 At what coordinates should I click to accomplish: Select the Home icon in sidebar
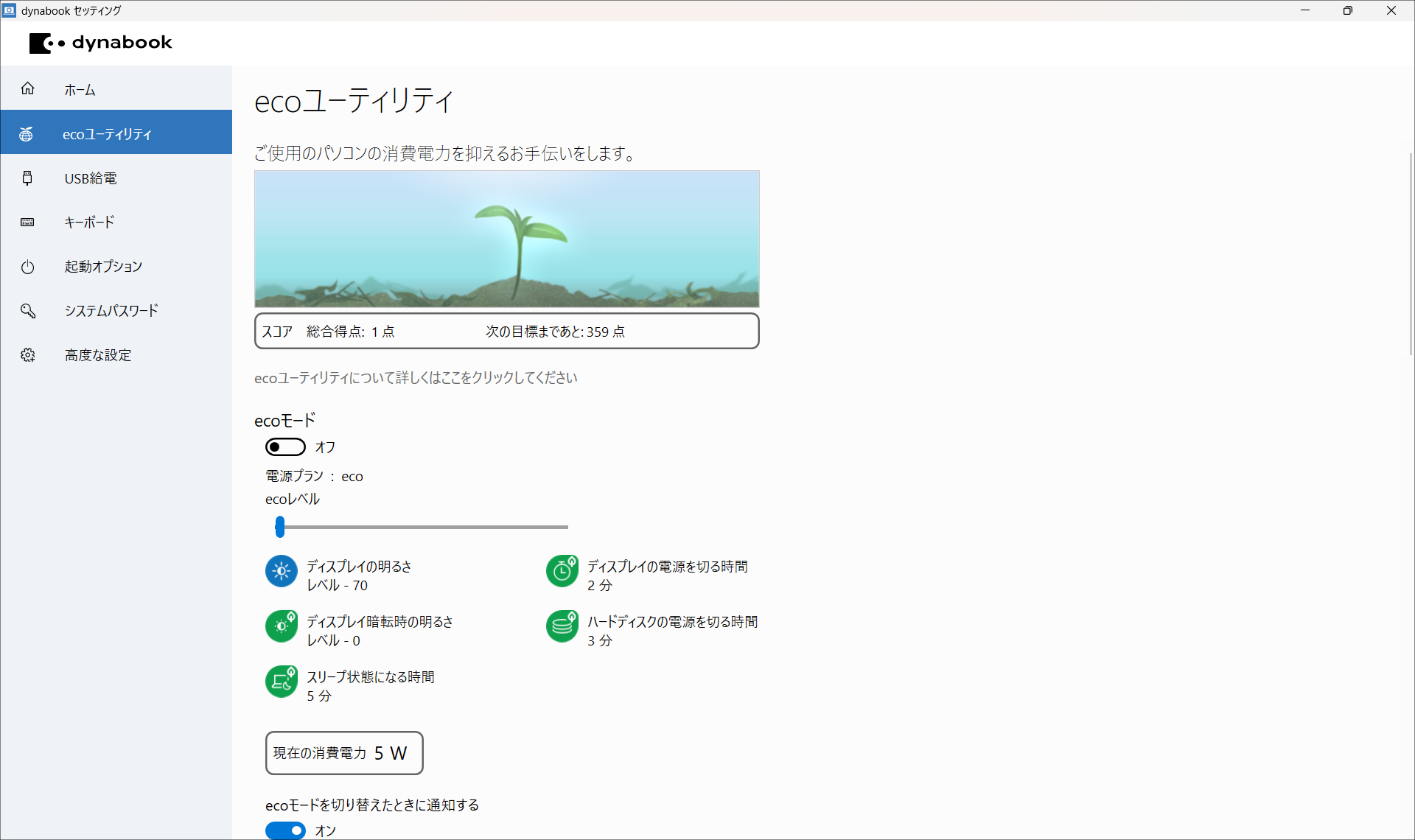27,88
